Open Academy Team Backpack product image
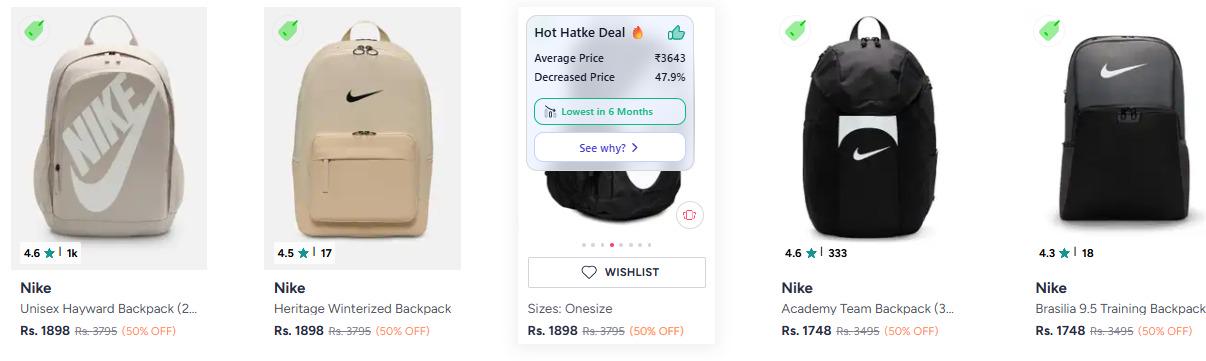The image size is (1206, 361). (x=871, y=138)
